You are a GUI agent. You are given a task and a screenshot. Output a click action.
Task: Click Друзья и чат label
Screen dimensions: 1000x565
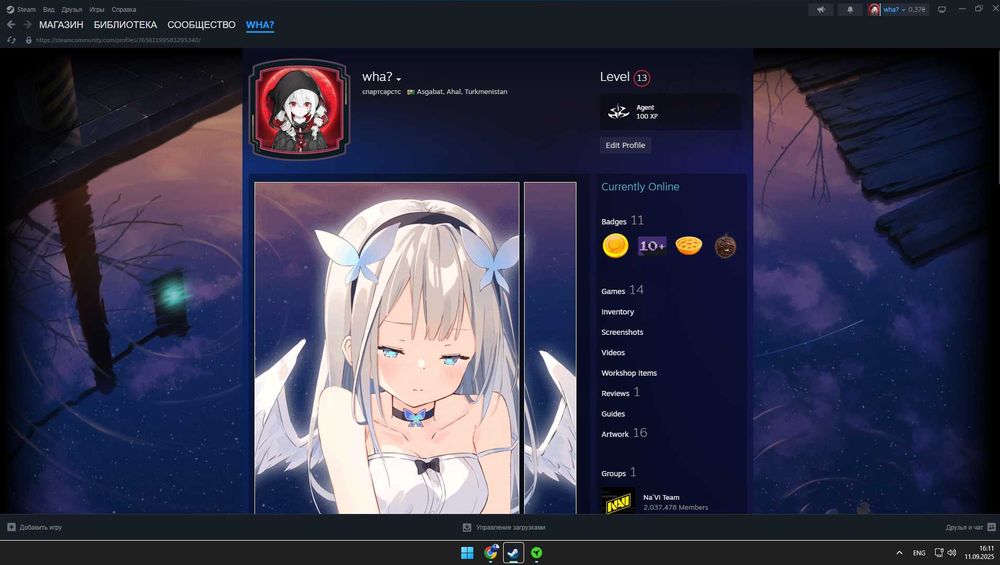tap(964, 527)
